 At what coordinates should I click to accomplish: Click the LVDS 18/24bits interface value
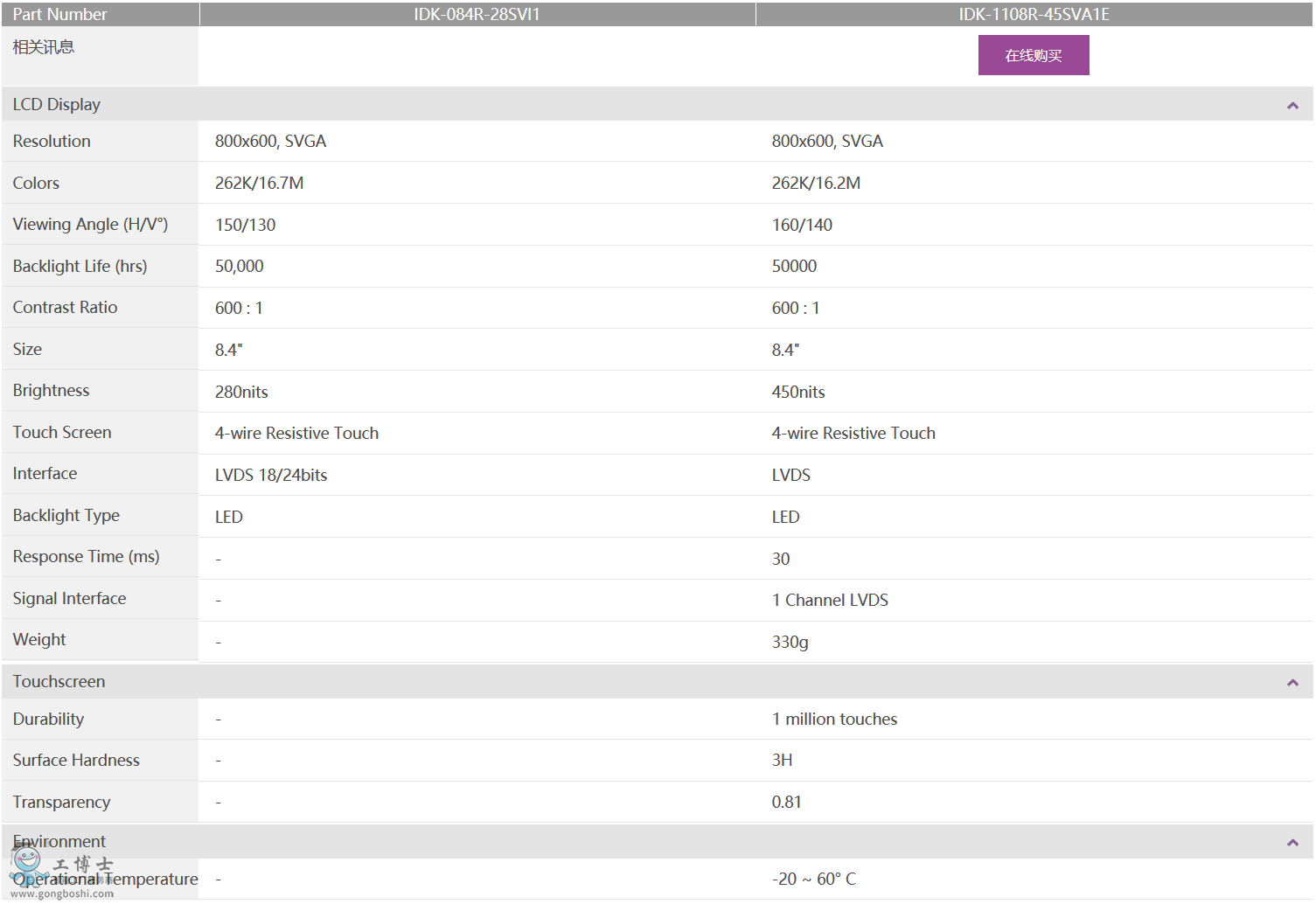pos(271,475)
